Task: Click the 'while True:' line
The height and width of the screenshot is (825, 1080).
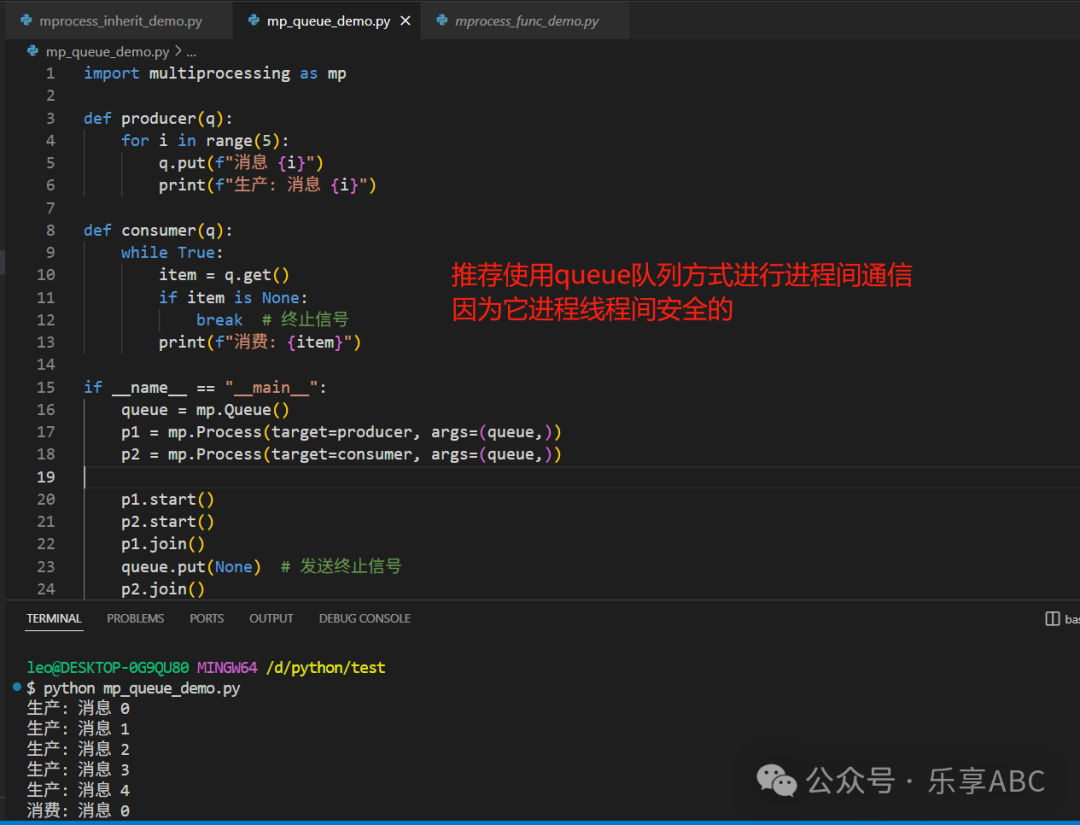Action: 172,253
